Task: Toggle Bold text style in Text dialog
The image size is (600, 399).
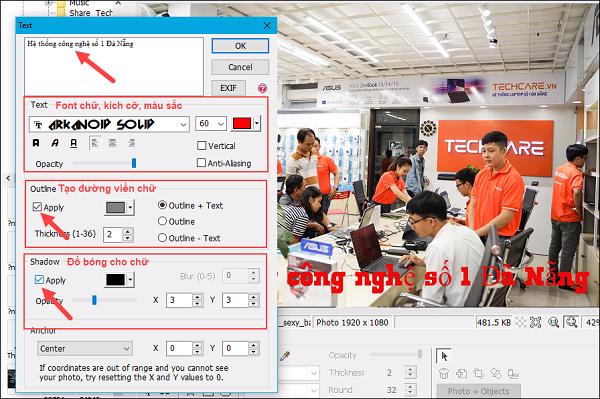Action: pyautogui.click(x=36, y=143)
